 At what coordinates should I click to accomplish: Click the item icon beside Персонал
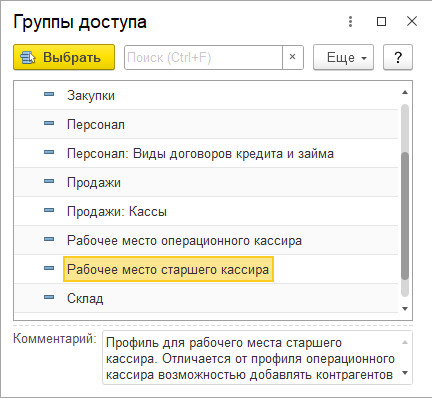(49, 123)
